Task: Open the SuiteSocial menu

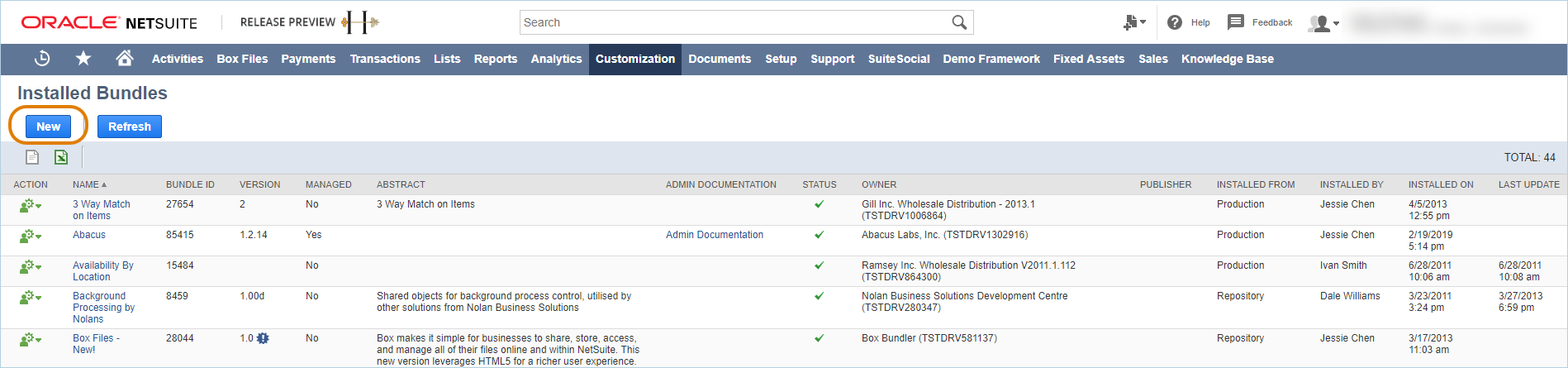Action: click(899, 59)
